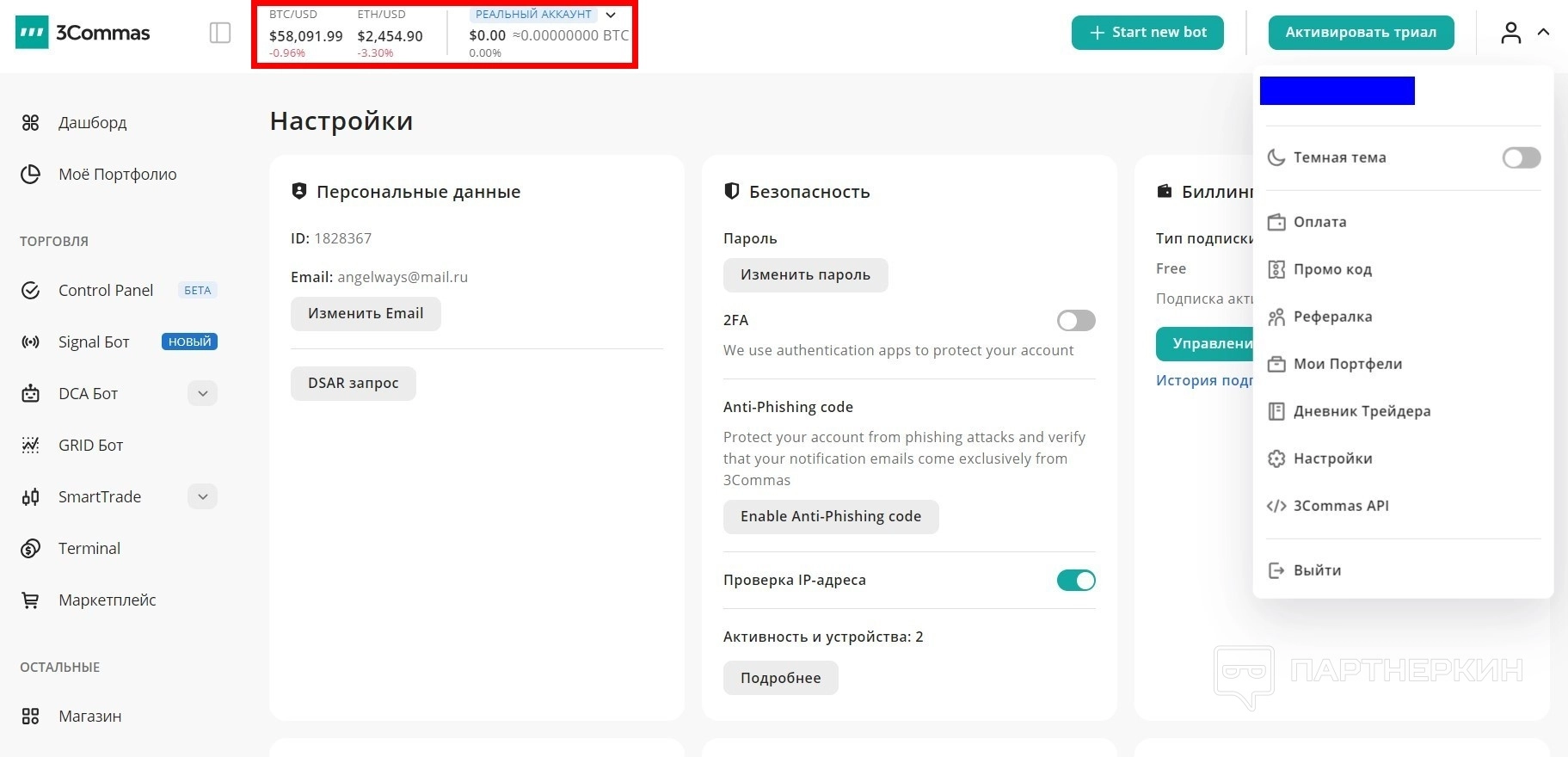Click the sidebar collapse panel icon
This screenshot has height=757, width=1568.
coord(220,33)
